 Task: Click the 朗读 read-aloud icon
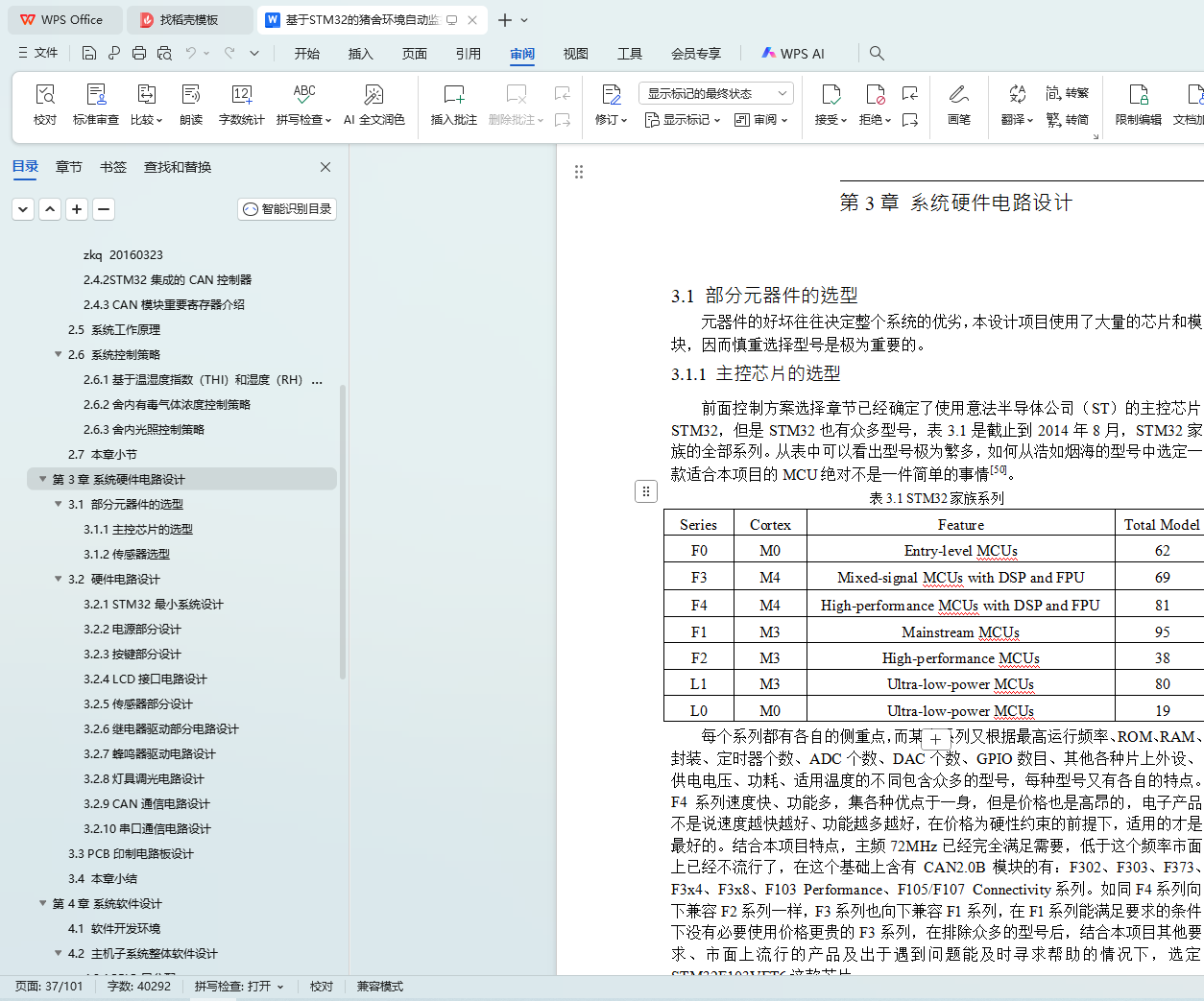191,105
